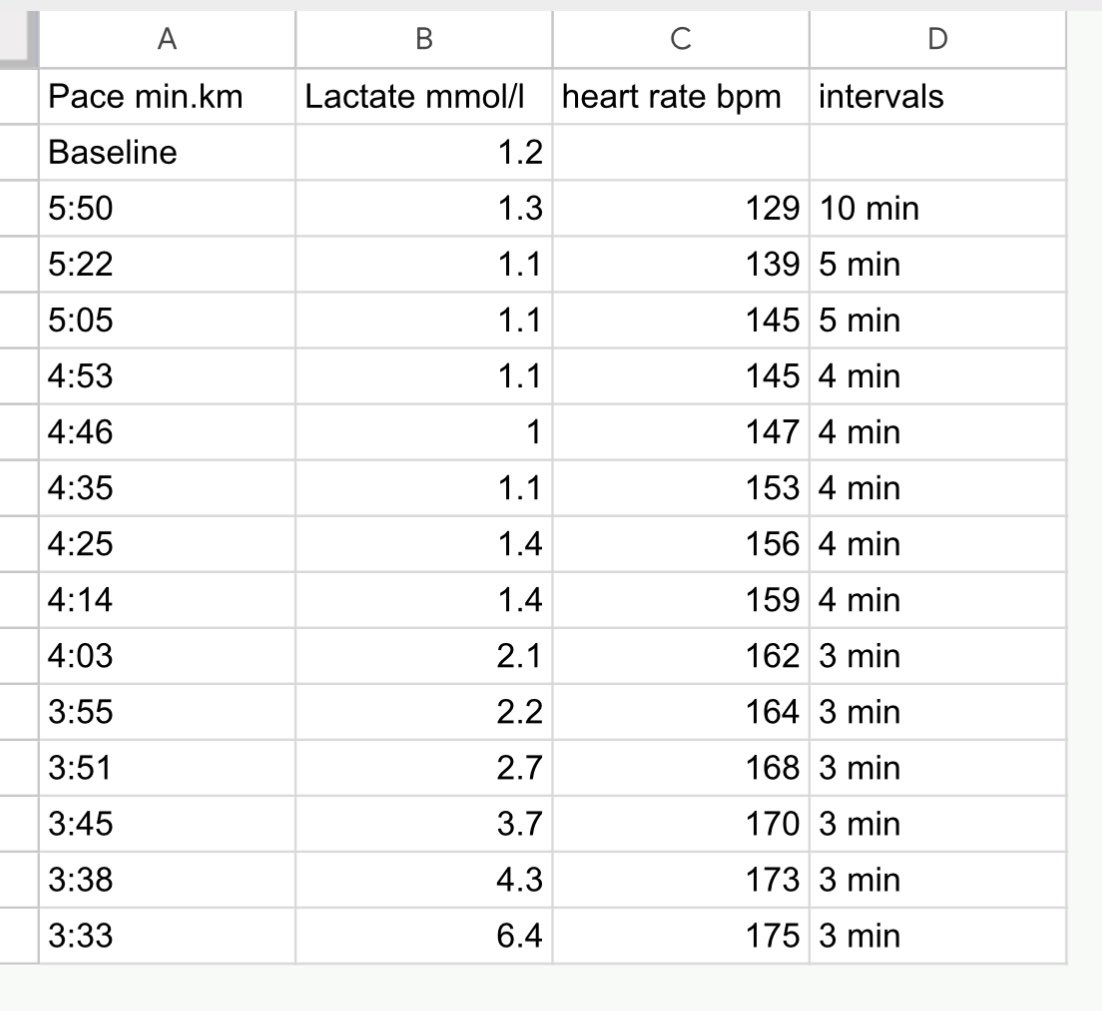The width and height of the screenshot is (1102, 1011).
Task: Click the 'heart rate bpm' header cell
Action: [x=680, y=96]
